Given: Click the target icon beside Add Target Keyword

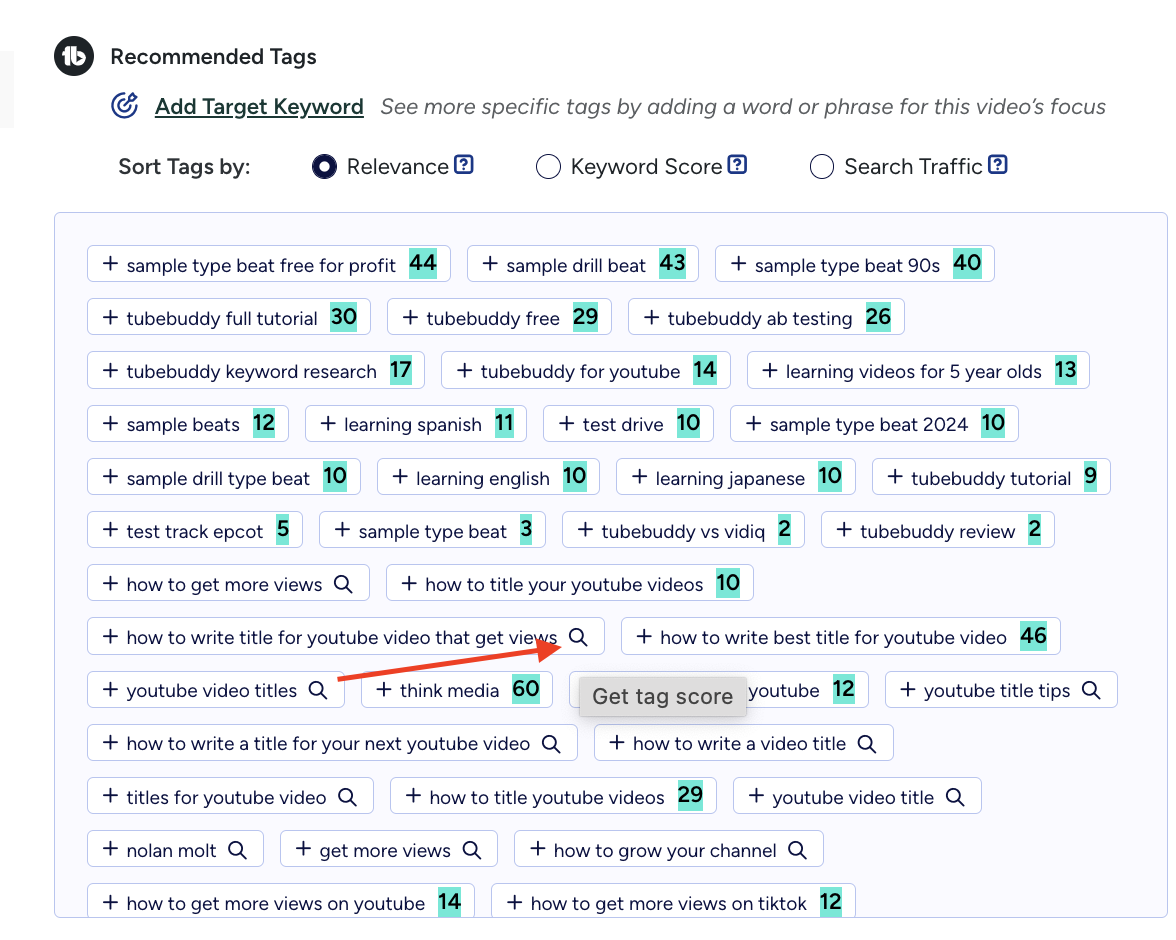Looking at the screenshot, I should (124, 104).
